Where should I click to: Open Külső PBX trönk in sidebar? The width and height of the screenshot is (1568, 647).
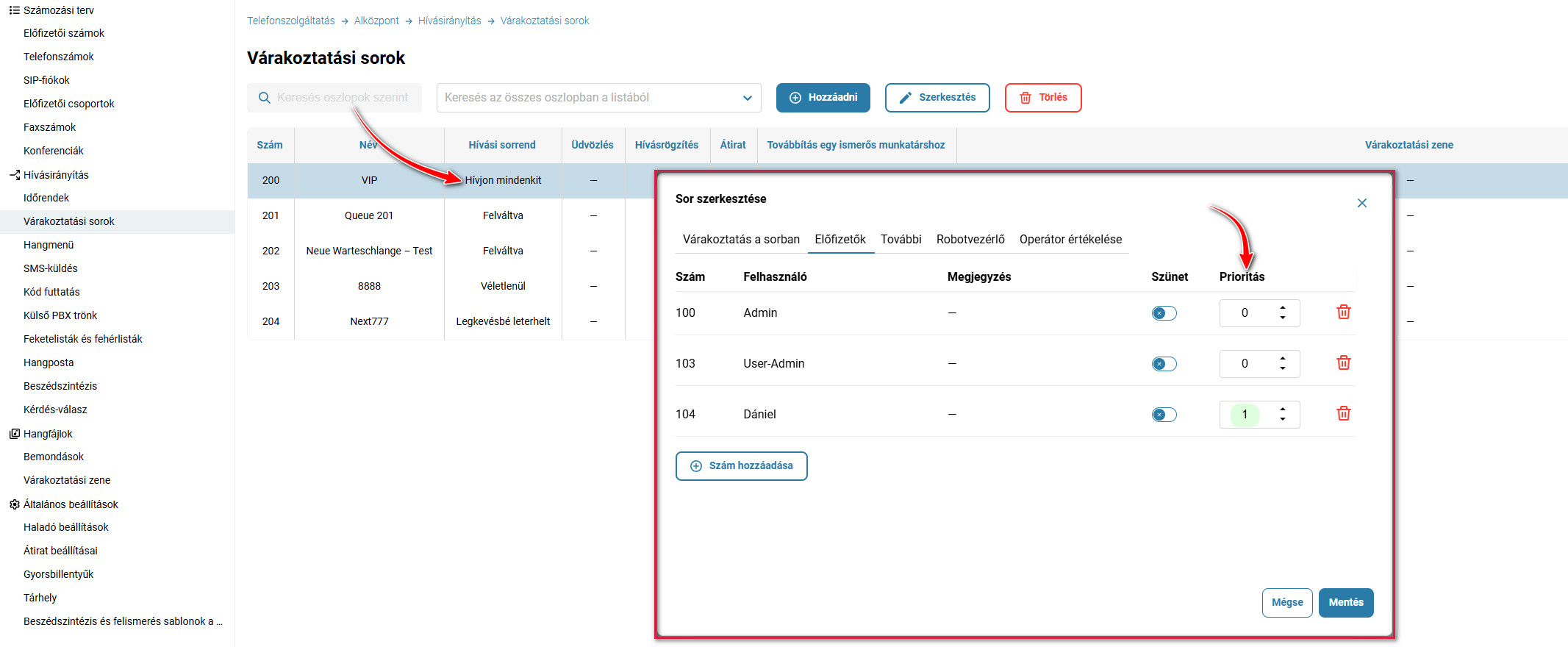pyautogui.click(x=60, y=315)
